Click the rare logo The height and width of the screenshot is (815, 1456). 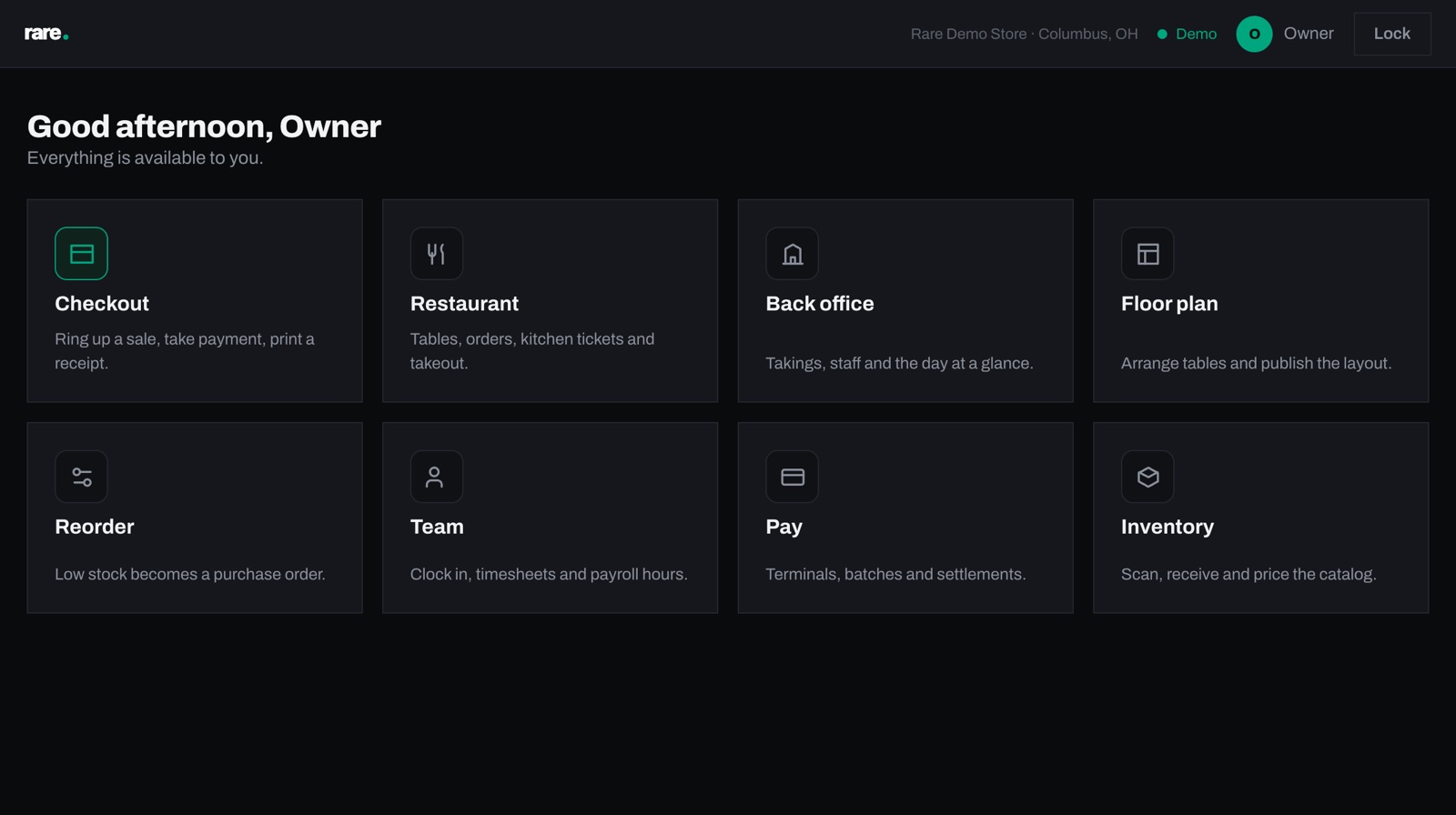[x=46, y=34]
